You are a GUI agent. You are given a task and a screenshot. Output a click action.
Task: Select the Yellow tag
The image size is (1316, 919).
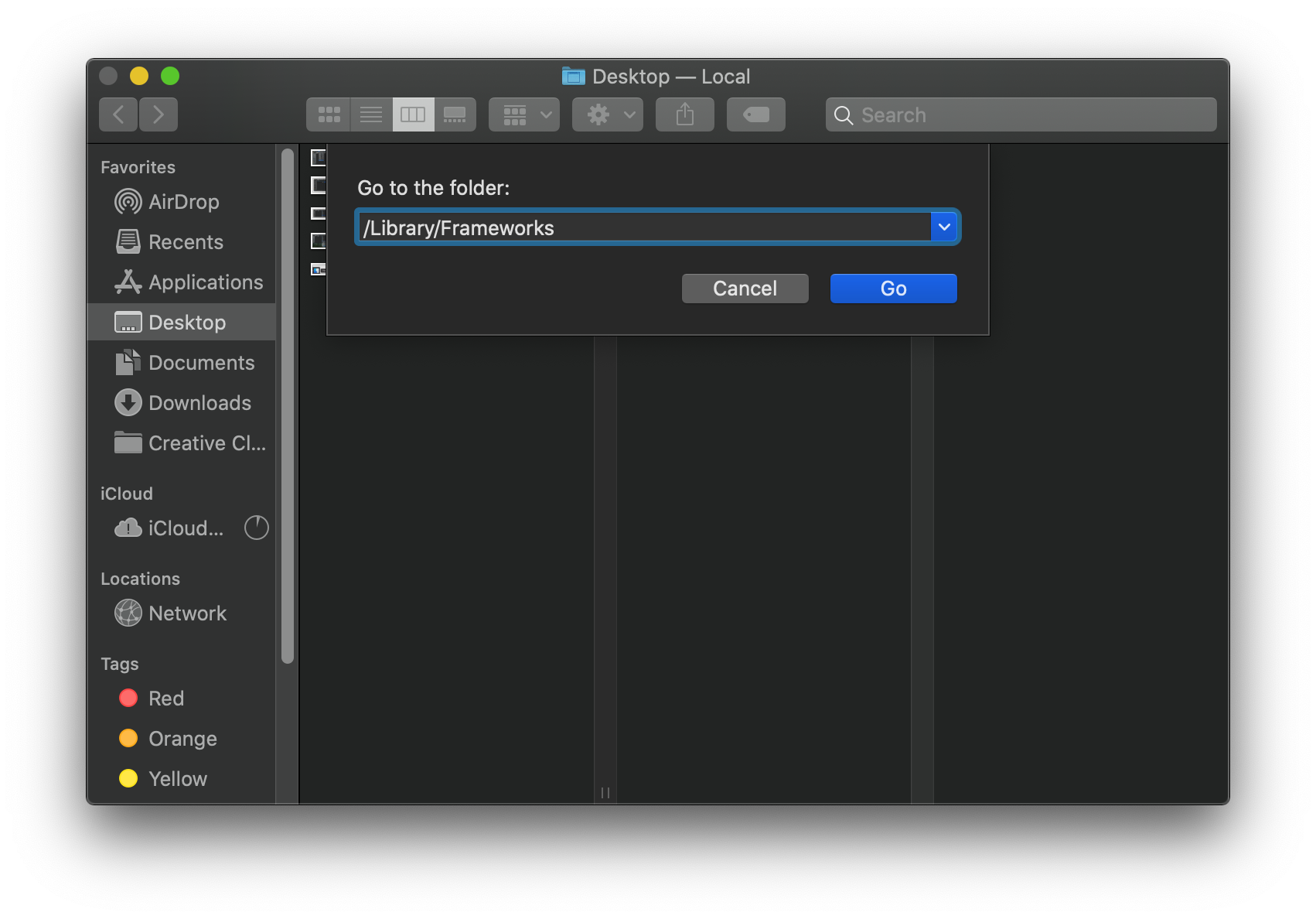point(182,779)
